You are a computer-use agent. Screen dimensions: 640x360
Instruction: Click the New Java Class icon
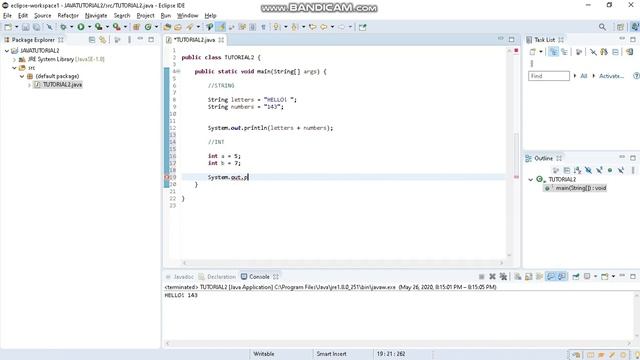coord(148,27)
